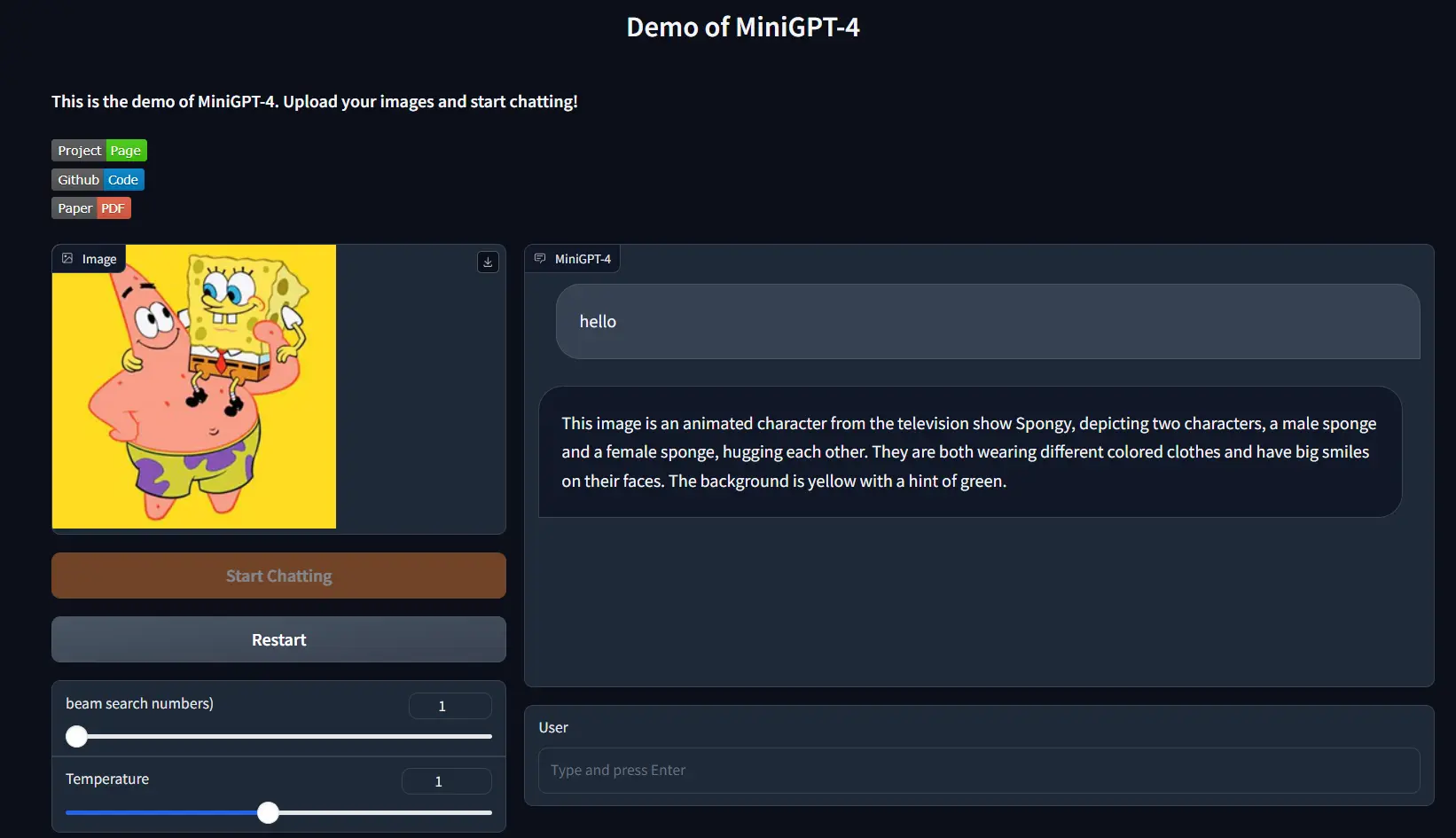Click the Image panel label icon

(x=67, y=258)
